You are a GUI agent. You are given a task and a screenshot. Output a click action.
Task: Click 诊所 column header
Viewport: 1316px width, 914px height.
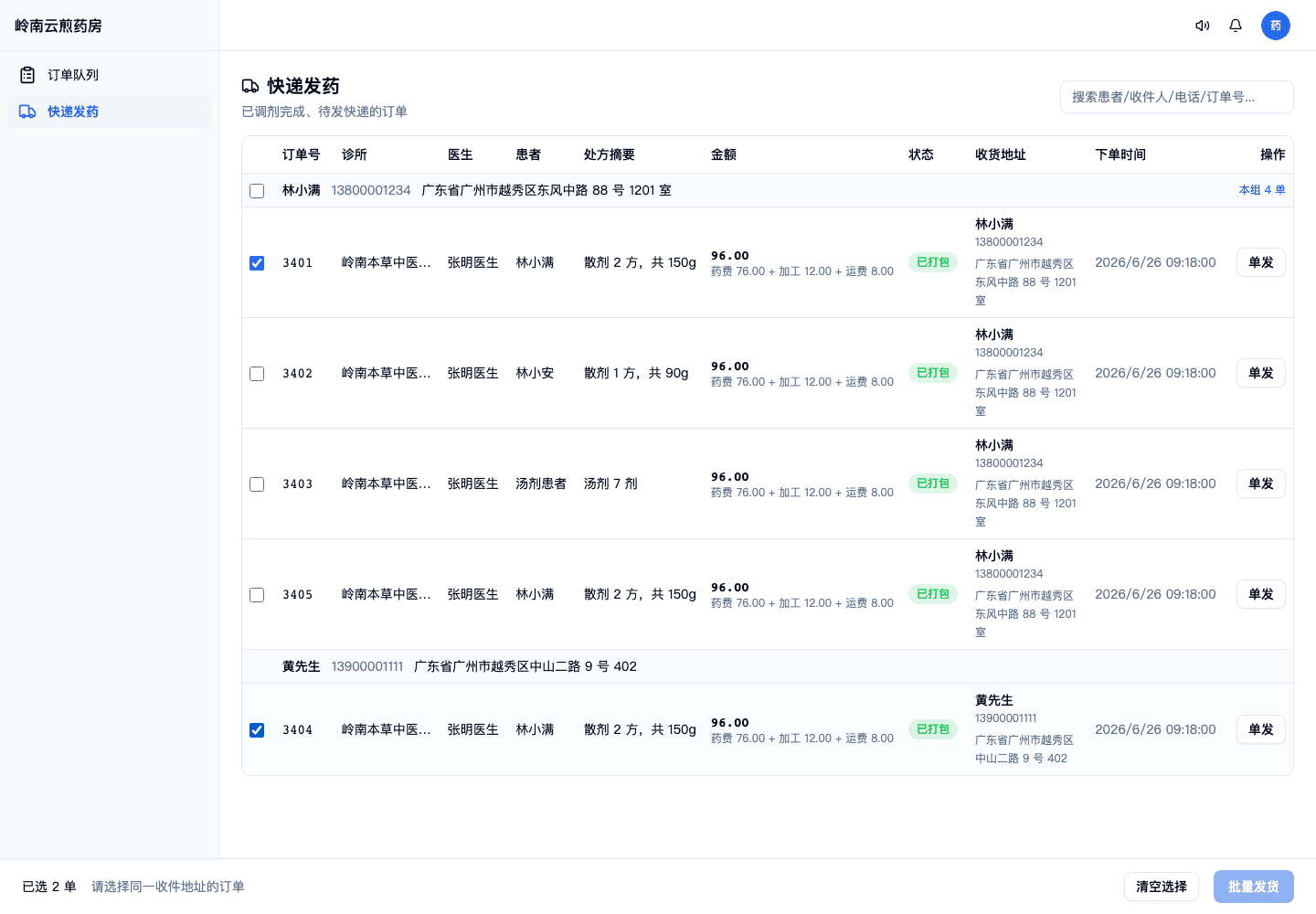coord(355,154)
